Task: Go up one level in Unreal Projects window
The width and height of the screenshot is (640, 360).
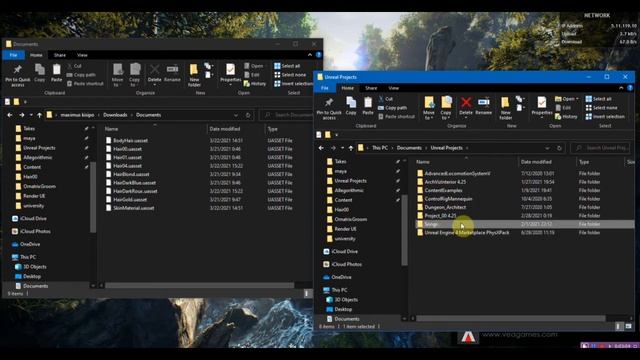Action: click(351, 148)
